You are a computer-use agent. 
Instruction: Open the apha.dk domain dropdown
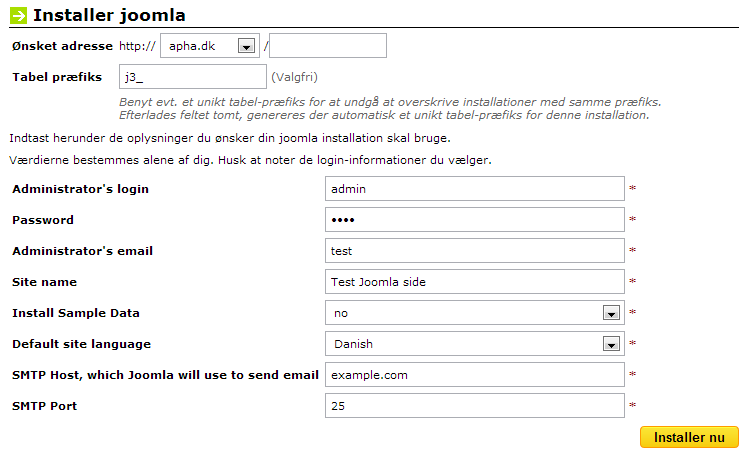(x=210, y=46)
